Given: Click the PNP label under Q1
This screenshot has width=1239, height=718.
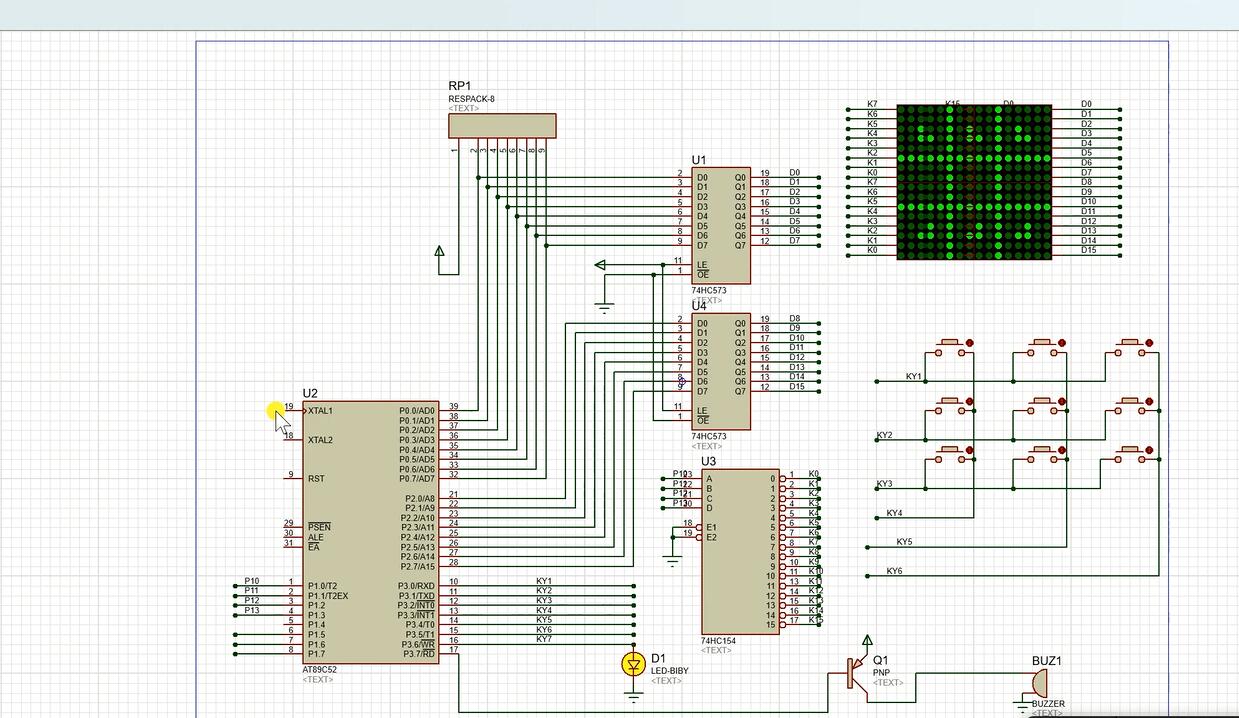Looking at the screenshot, I should [x=881, y=673].
